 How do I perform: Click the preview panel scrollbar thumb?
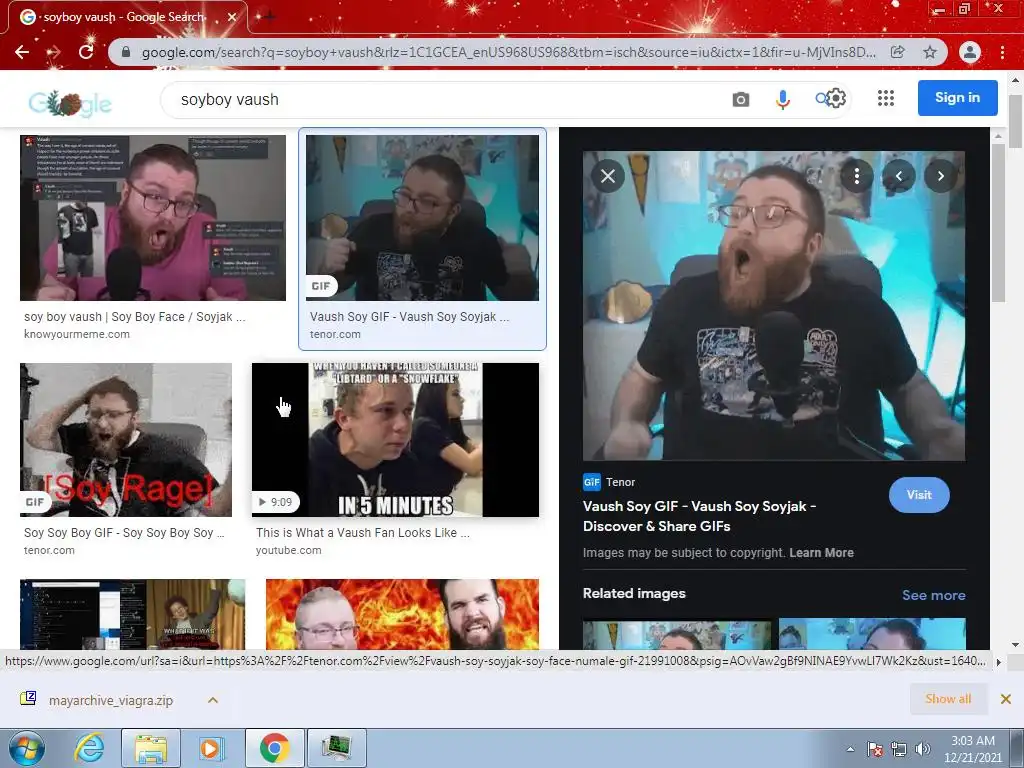click(997, 222)
